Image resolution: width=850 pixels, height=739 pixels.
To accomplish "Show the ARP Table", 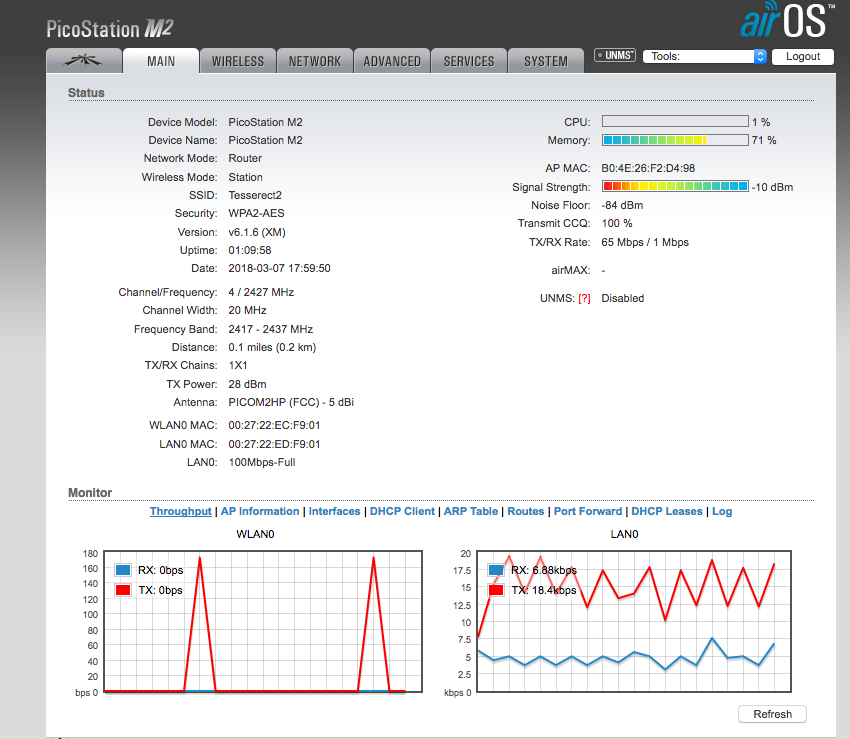I will tap(471, 511).
